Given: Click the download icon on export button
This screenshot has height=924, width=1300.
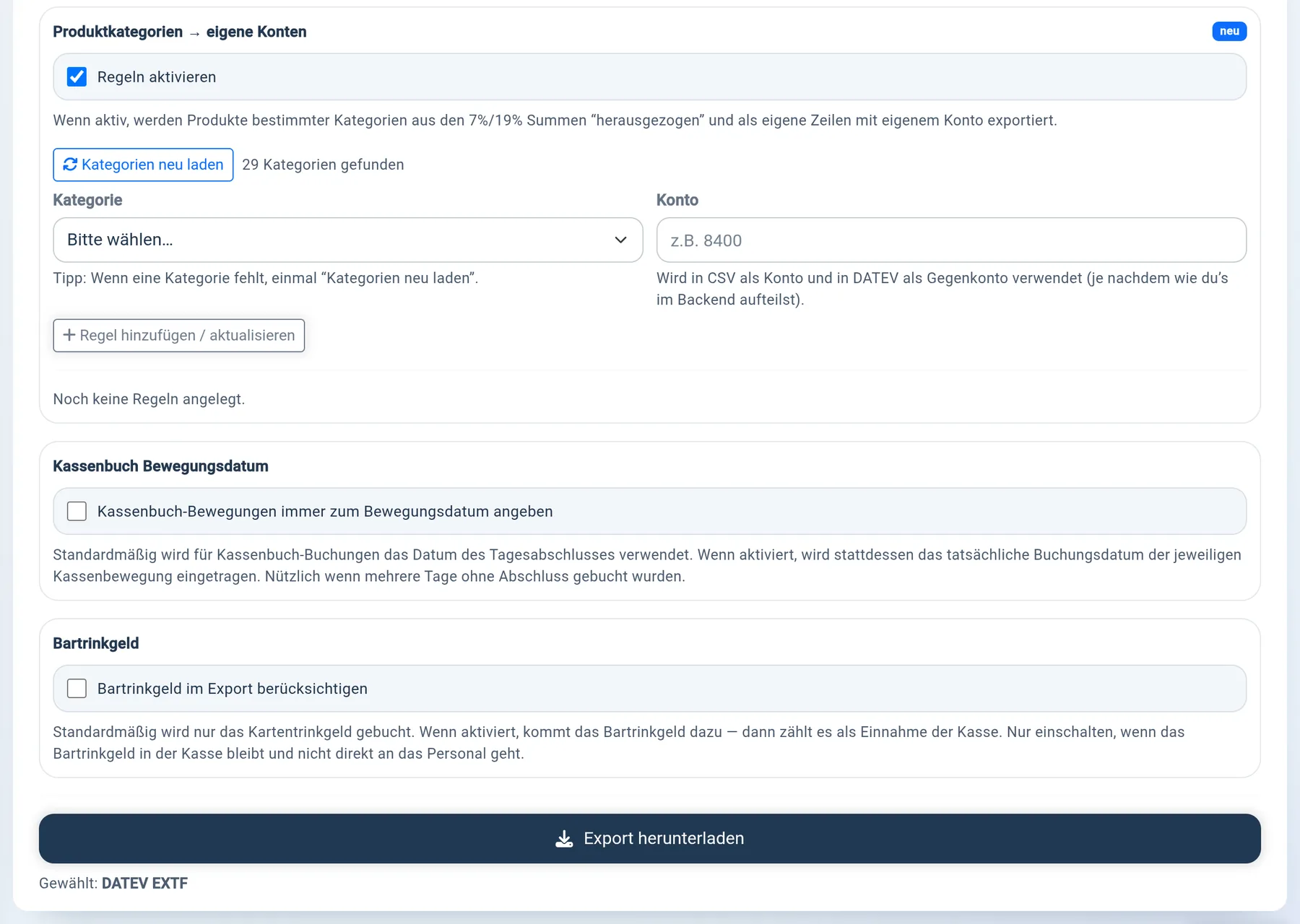Looking at the screenshot, I should pyautogui.click(x=564, y=838).
